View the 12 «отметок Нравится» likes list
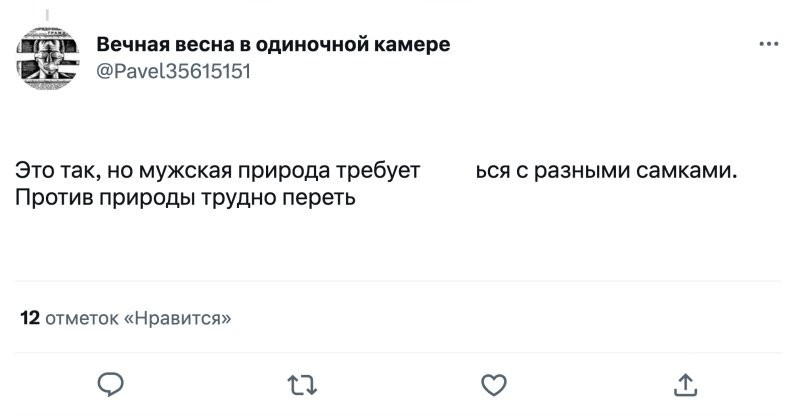 click(126, 319)
